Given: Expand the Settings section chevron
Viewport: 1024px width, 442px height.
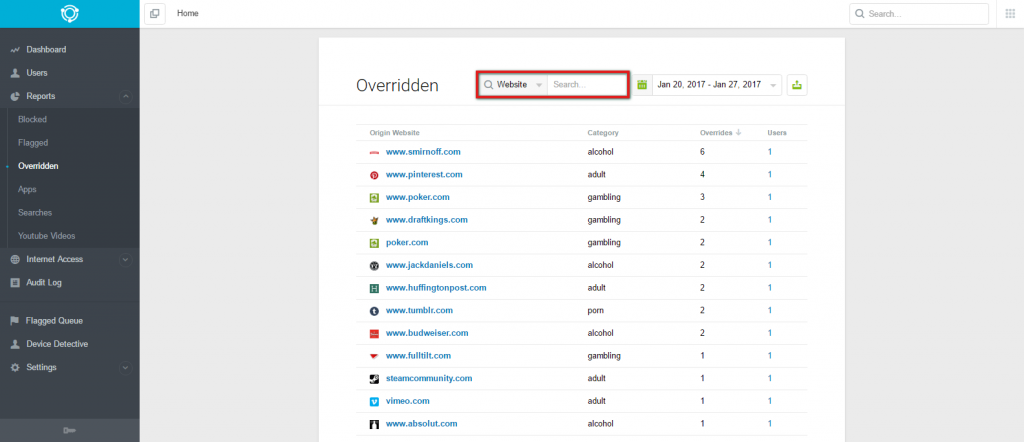Looking at the screenshot, I should coord(126,368).
